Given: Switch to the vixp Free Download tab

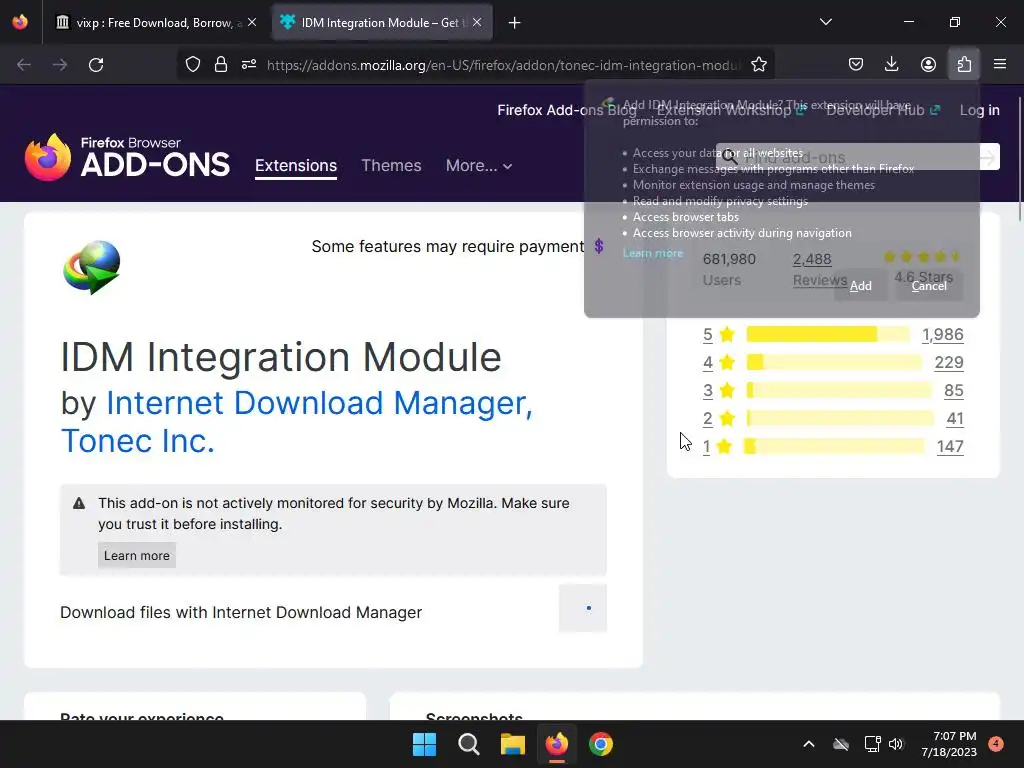Looking at the screenshot, I should pyautogui.click(x=155, y=23).
